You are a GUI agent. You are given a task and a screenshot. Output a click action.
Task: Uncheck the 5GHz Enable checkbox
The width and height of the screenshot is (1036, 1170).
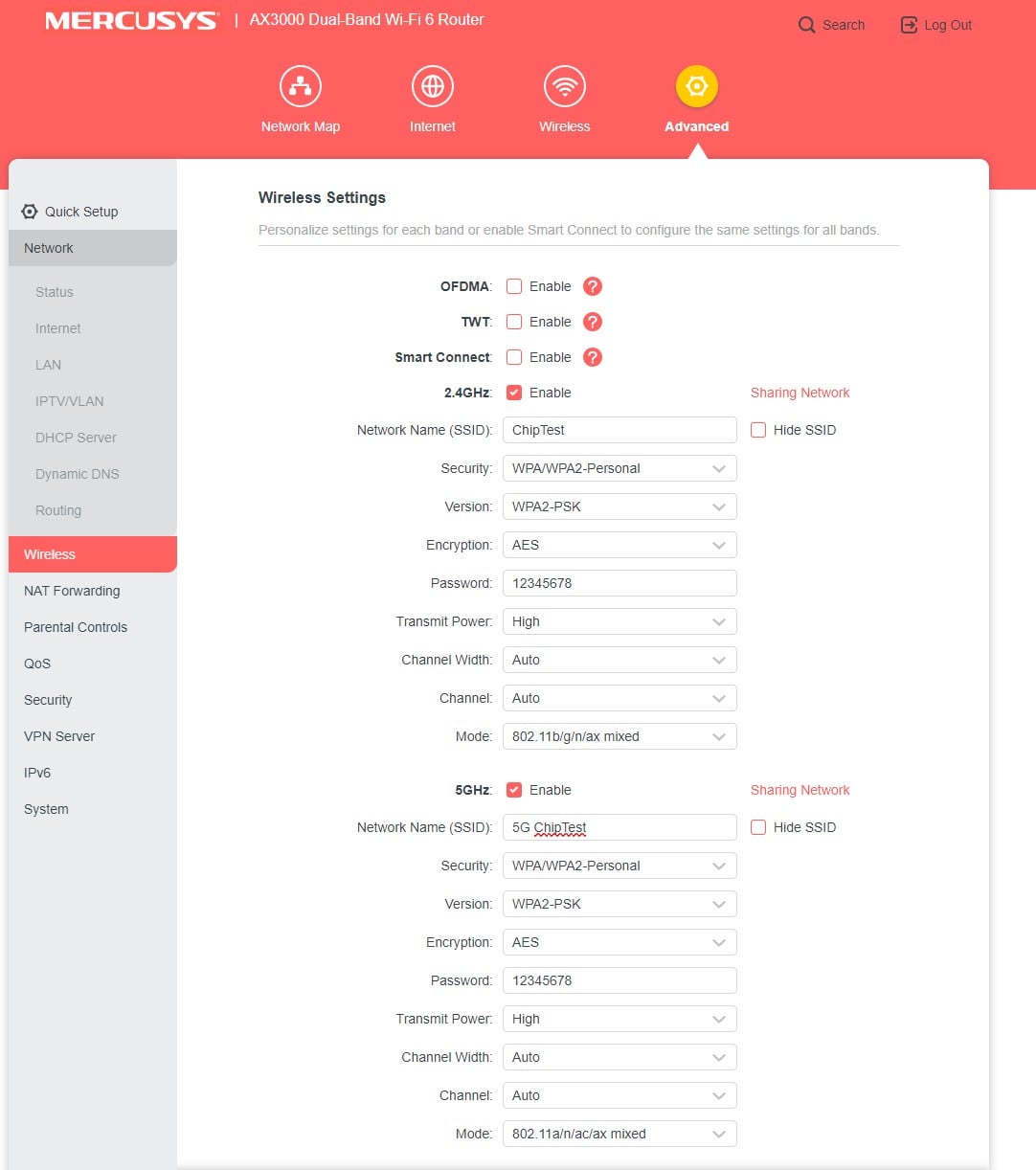click(x=514, y=790)
